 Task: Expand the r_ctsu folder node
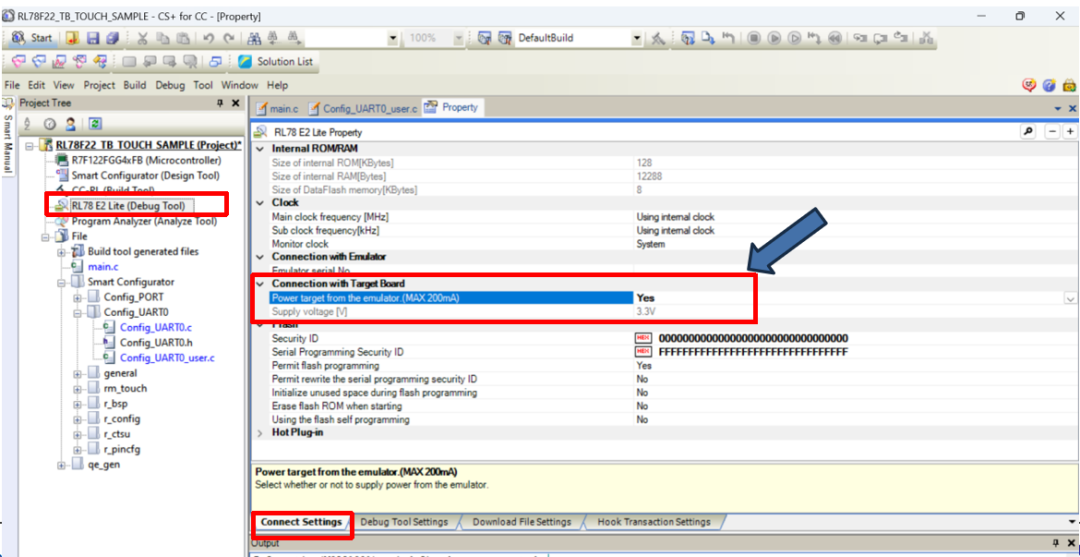click(x=78, y=434)
